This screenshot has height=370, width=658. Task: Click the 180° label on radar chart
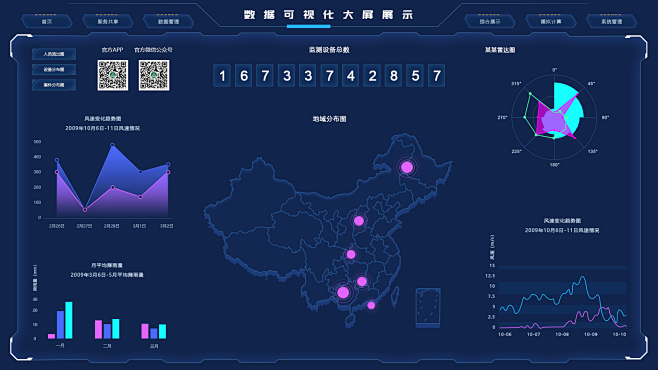click(x=554, y=165)
